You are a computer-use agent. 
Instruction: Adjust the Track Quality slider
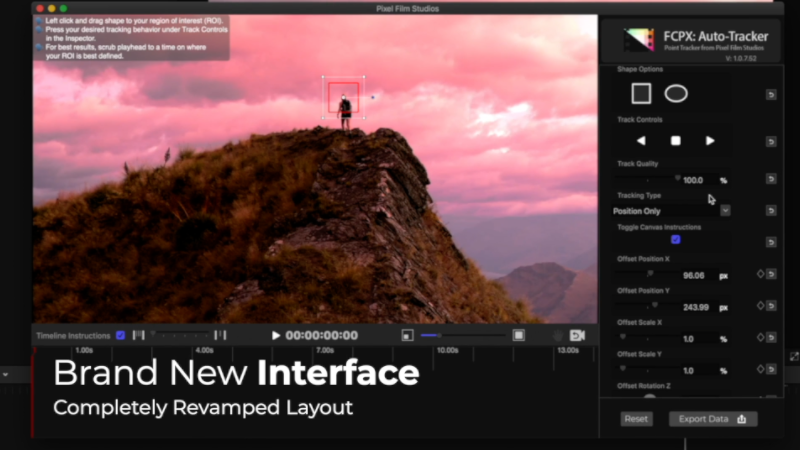click(x=648, y=179)
